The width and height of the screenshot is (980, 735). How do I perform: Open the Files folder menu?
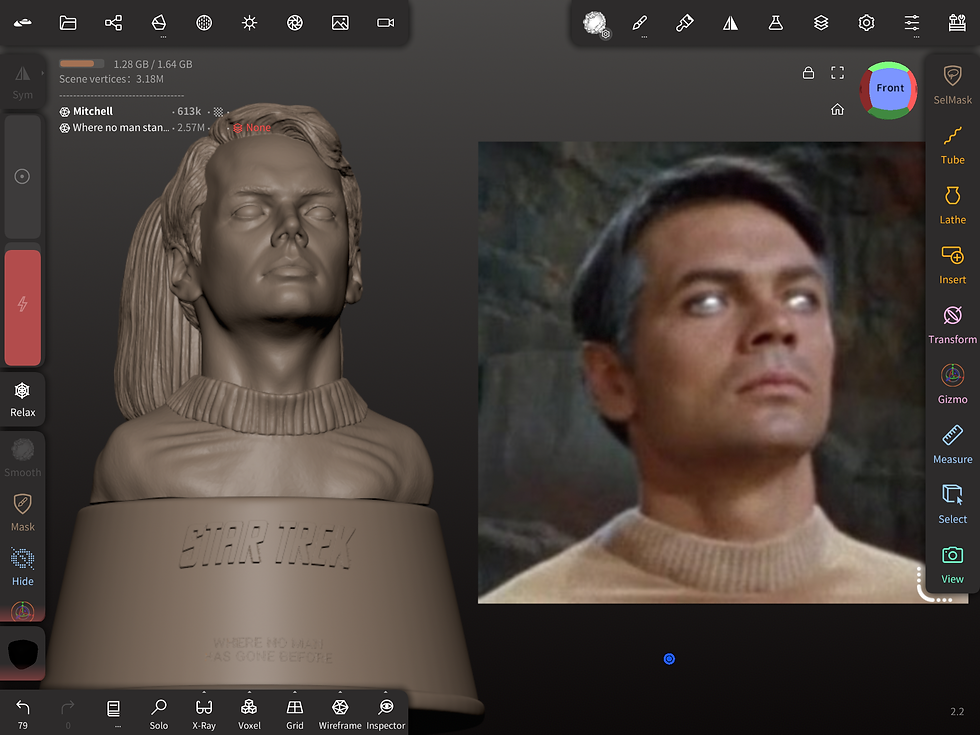(68, 23)
